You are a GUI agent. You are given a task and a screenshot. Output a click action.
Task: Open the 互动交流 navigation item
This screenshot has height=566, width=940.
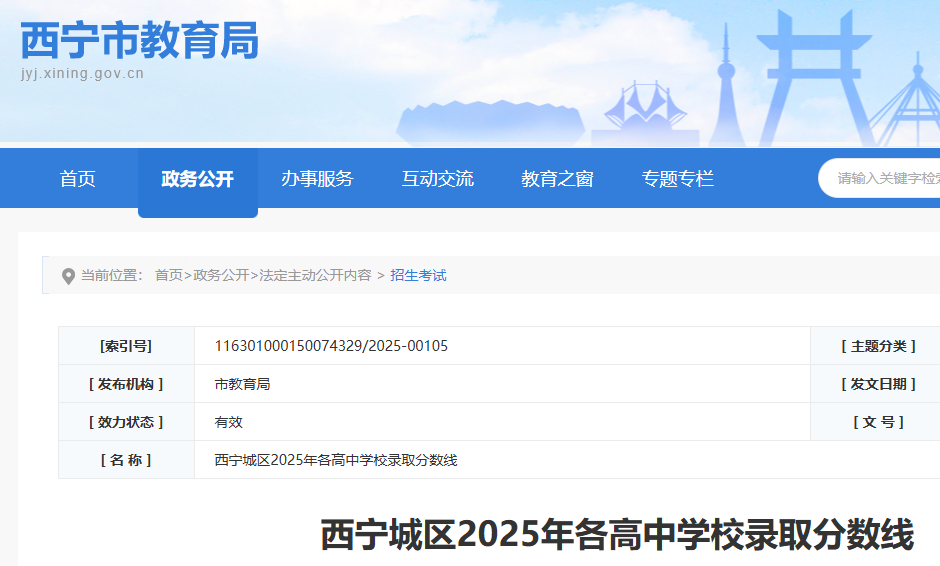coord(437,179)
